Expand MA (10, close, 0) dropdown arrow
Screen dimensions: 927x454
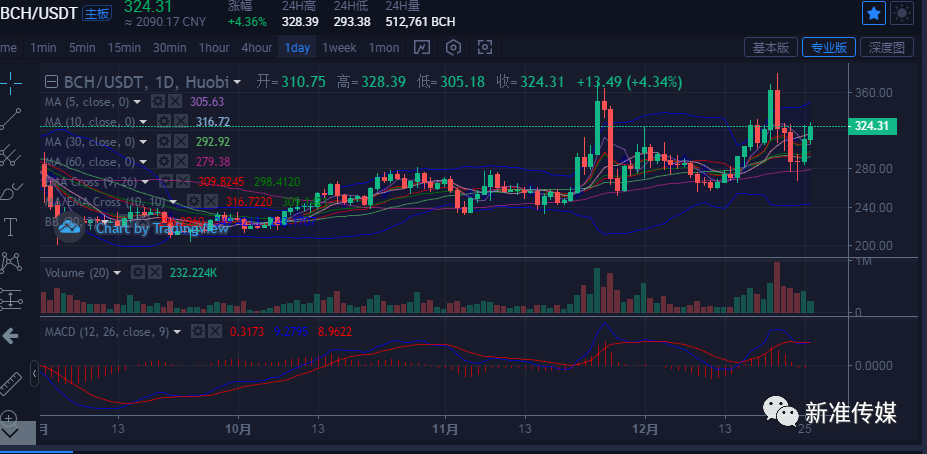tap(142, 122)
